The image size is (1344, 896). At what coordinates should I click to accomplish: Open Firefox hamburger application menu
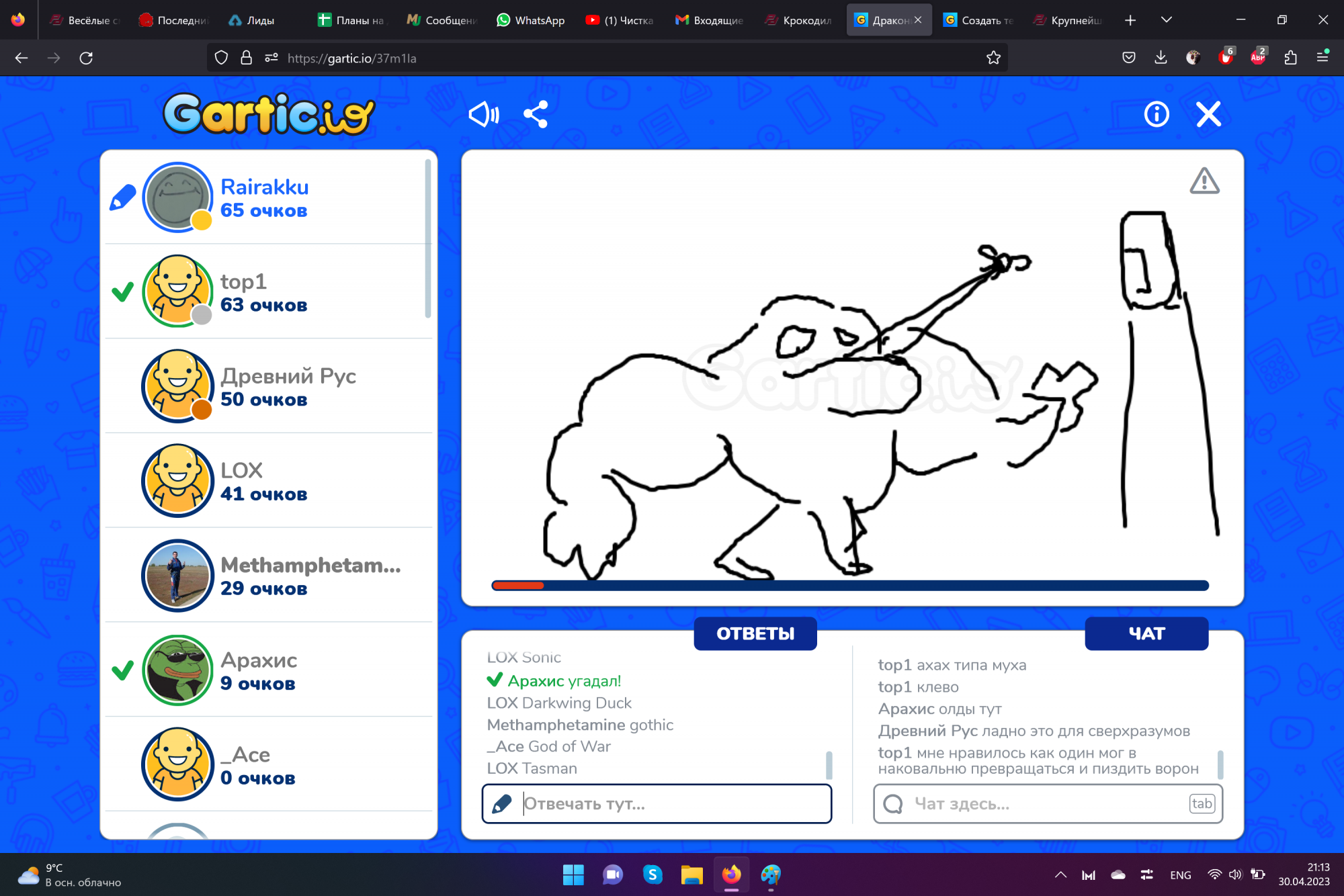click(1322, 58)
